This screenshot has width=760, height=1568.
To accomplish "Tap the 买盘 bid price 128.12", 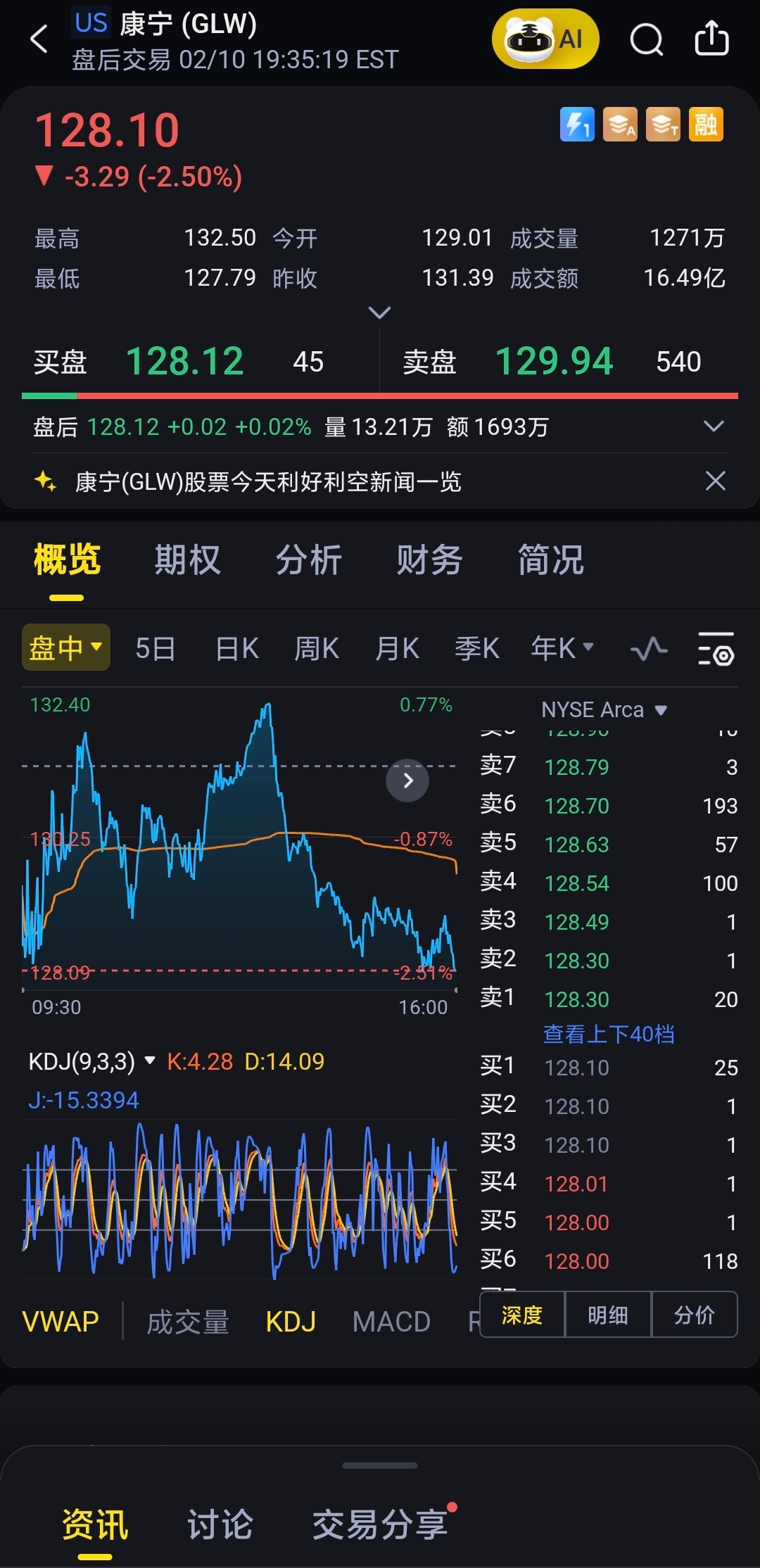I will point(184,362).
